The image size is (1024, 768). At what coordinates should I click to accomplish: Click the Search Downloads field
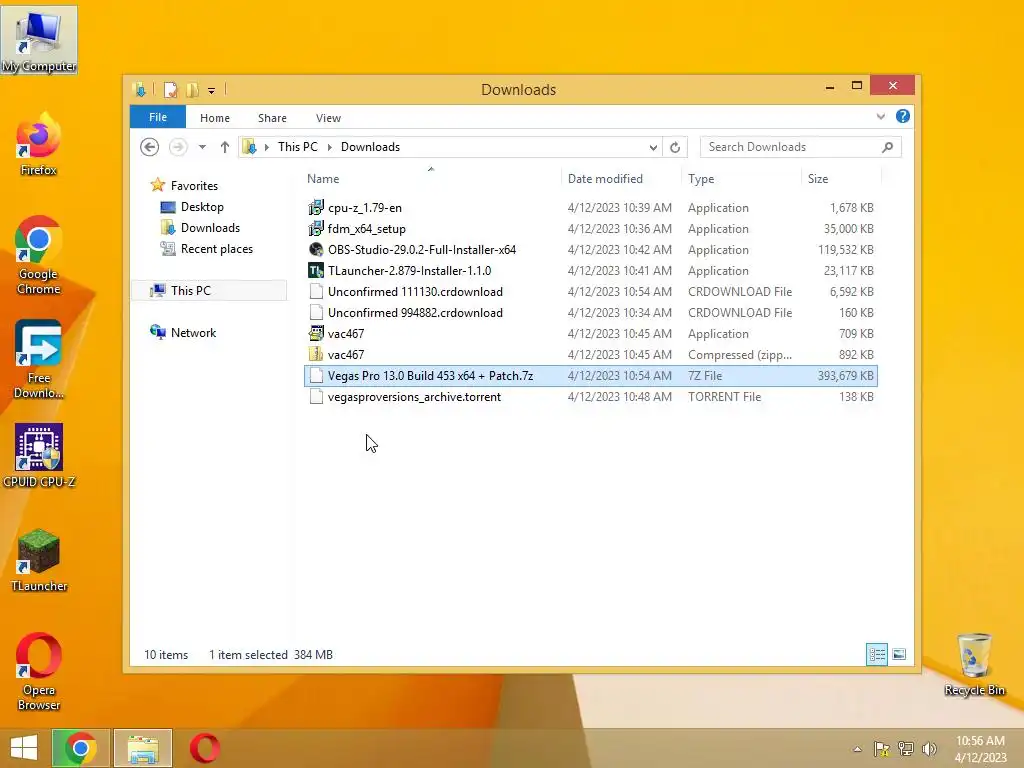(800, 147)
